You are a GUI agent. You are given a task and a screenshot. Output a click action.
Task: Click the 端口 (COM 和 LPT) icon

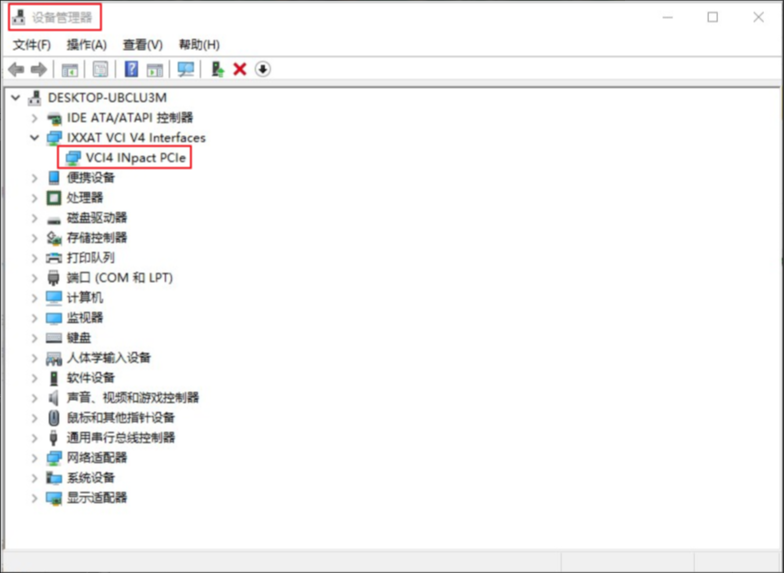coord(54,278)
